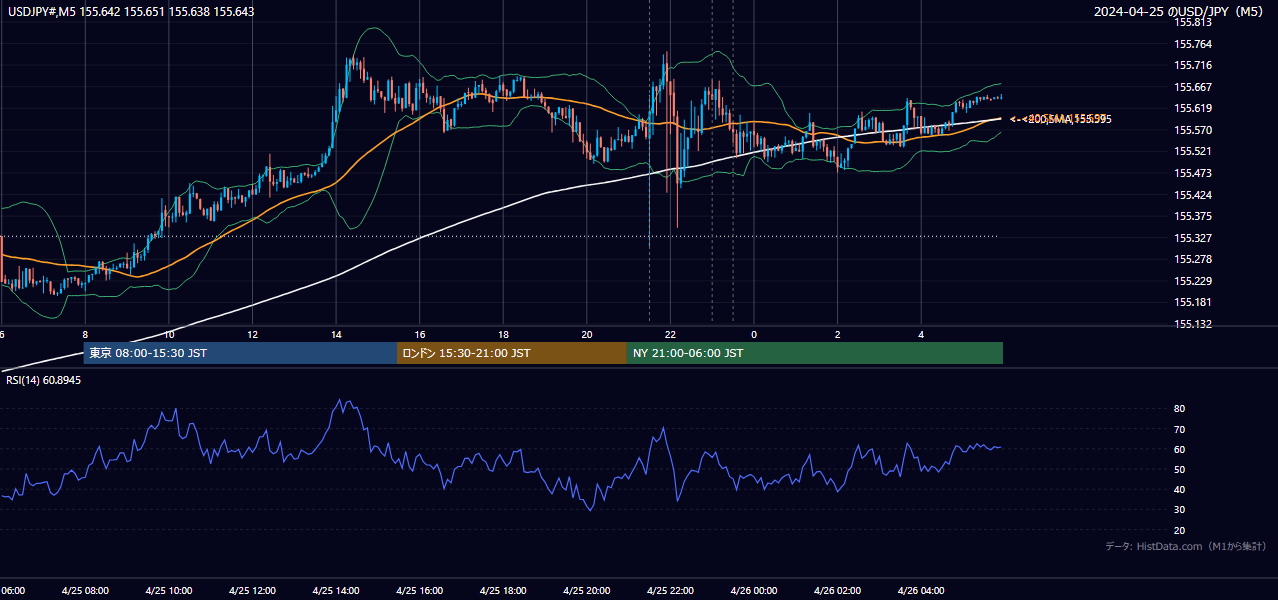
Task: Select the NY 21:00-06:00 JST session bar
Action: [815, 353]
